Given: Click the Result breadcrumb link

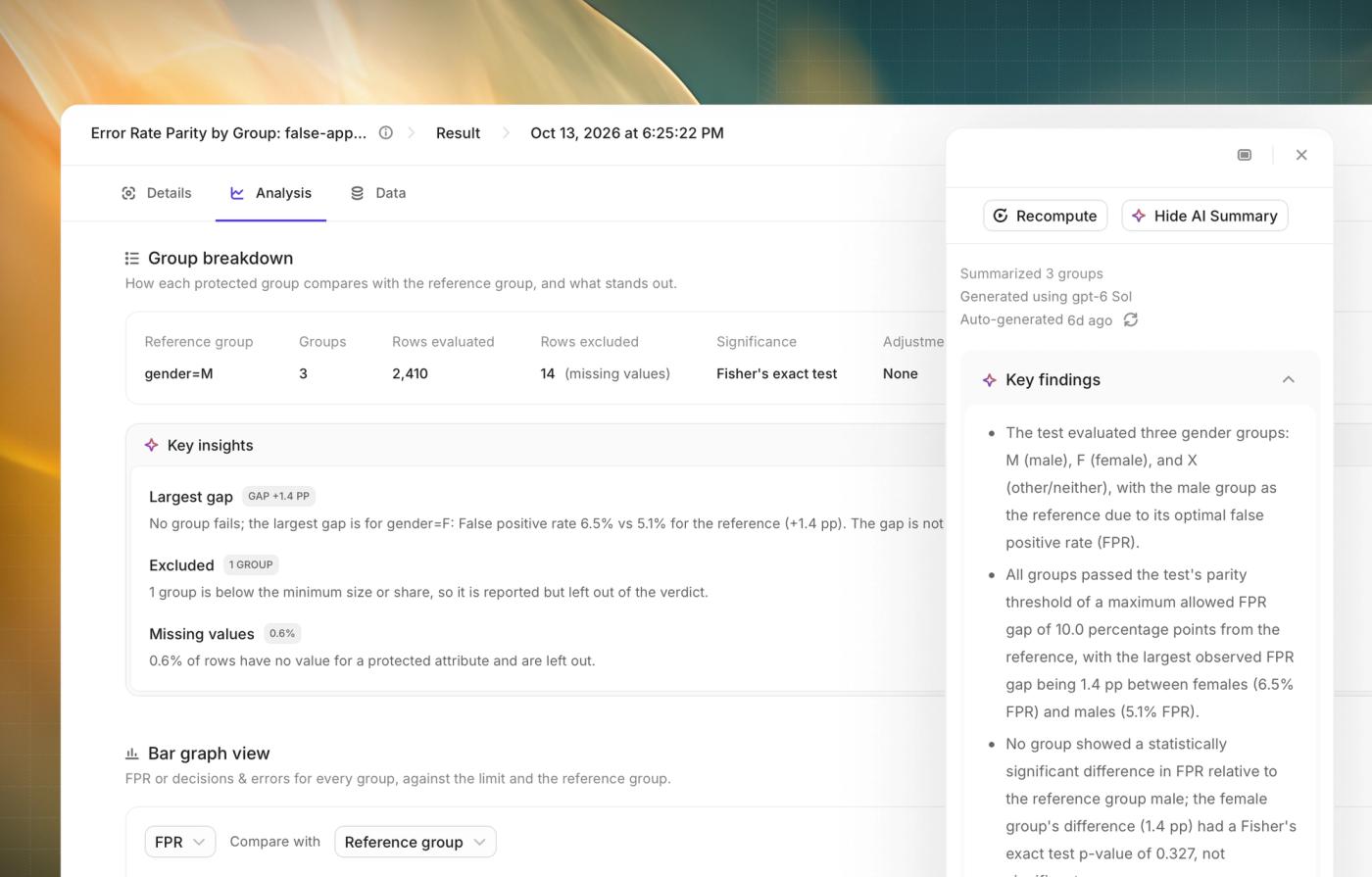Looking at the screenshot, I should (458, 133).
